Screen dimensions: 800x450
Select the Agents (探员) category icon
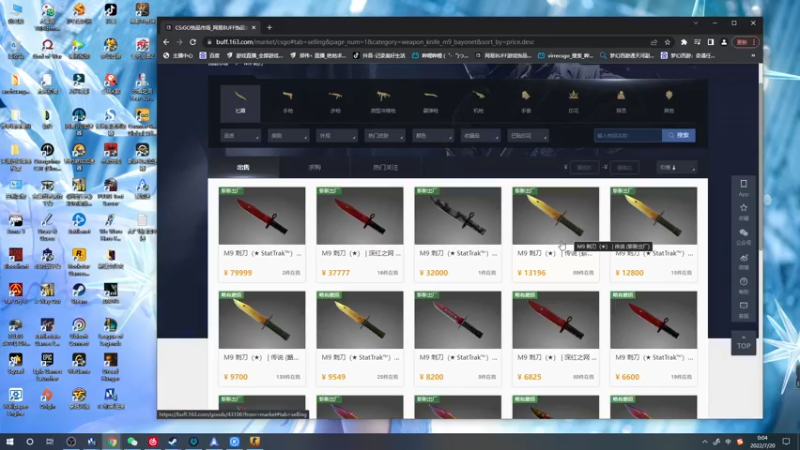(x=621, y=103)
